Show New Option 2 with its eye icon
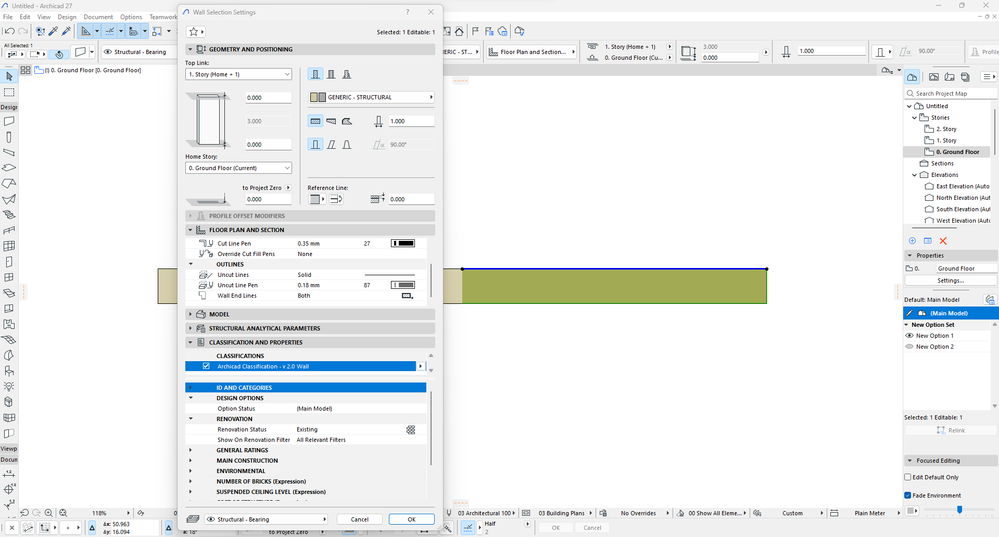Image resolution: width=999 pixels, height=537 pixels. pyautogui.click(x=909, y=347)
